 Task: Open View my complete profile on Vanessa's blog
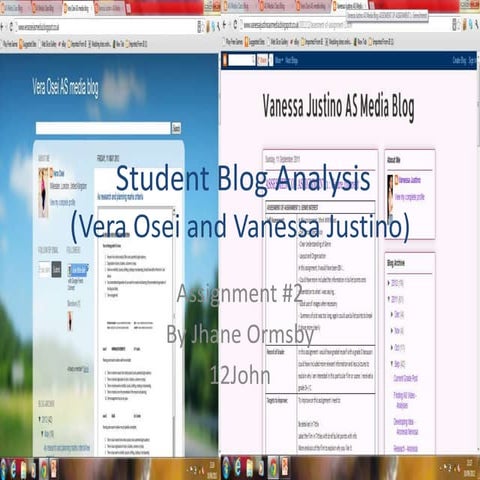pos(410,197)
